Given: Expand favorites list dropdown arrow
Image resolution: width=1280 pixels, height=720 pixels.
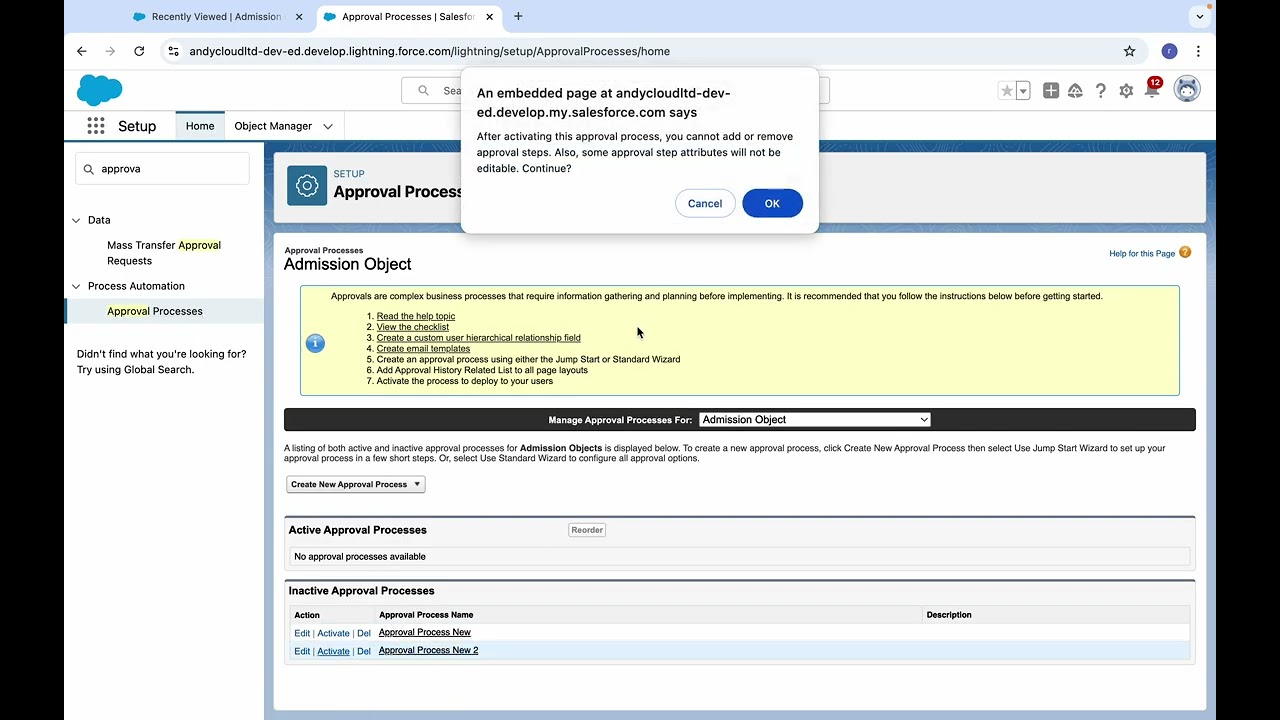Looking at the screenshot, I should 1022,91.
